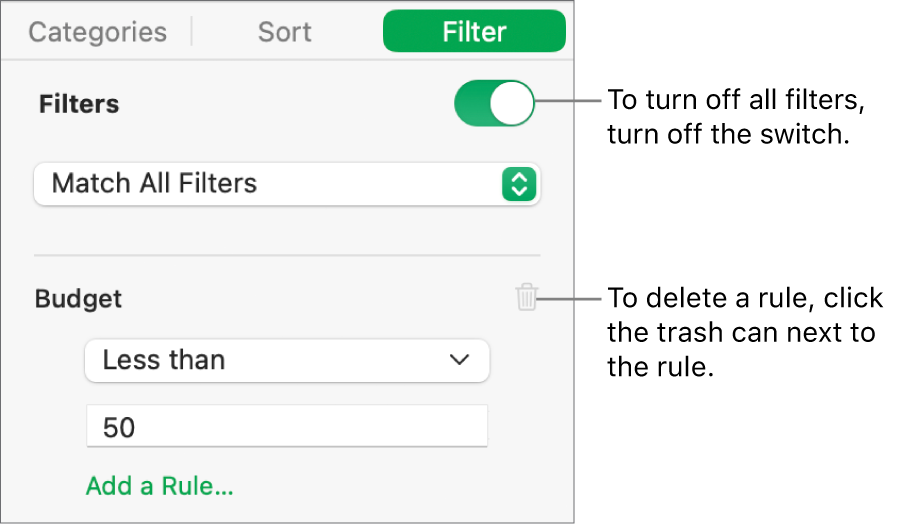Click the callout line pointing to the Filters switch

click(x=567, y=101)
